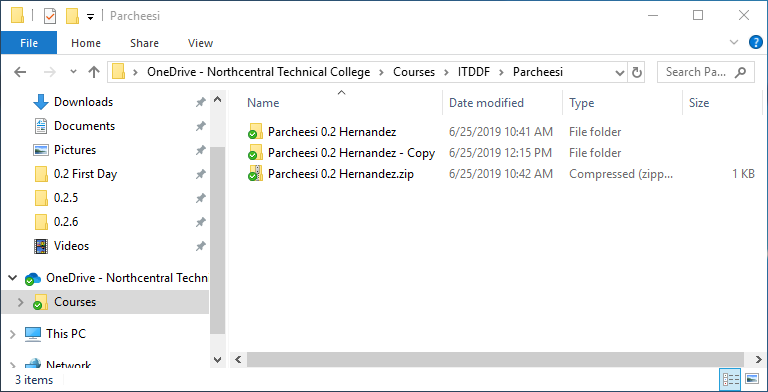Image resolution: width=768 pixels, height=392 pixels.
Task: Select Parcheesi 0.2 Hernandez.zip file
Action: pos(341,174)
